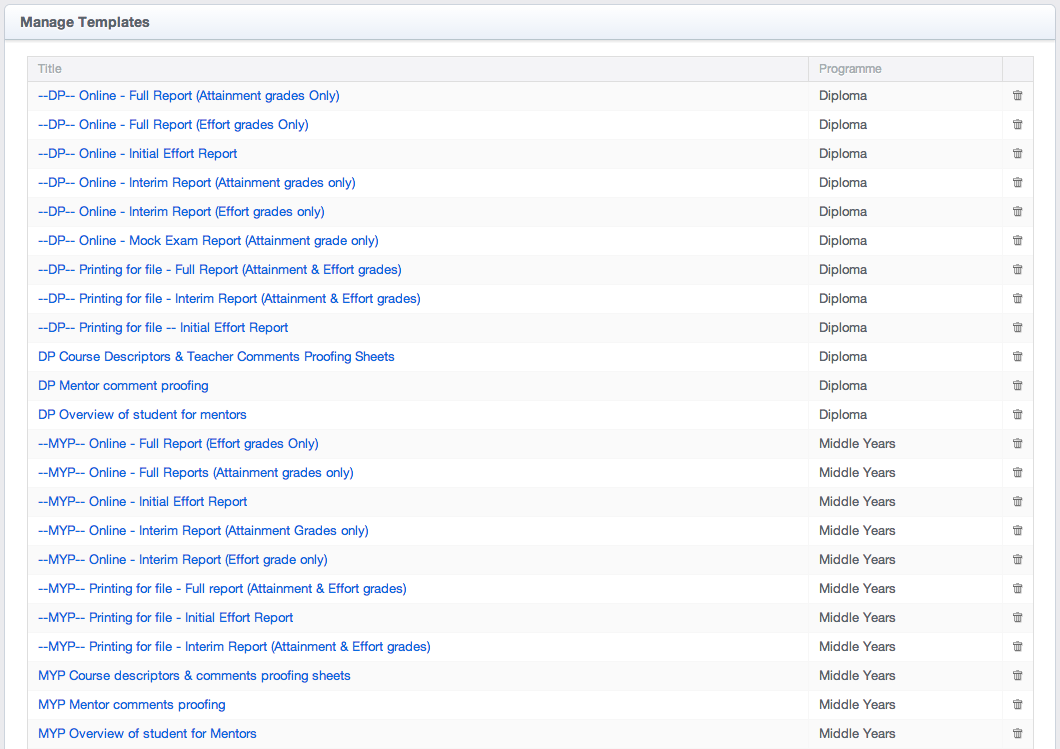Delete DP Online Interim Report (Effort grades only)
The image size is (1060, 749).
pos(1017,212)
